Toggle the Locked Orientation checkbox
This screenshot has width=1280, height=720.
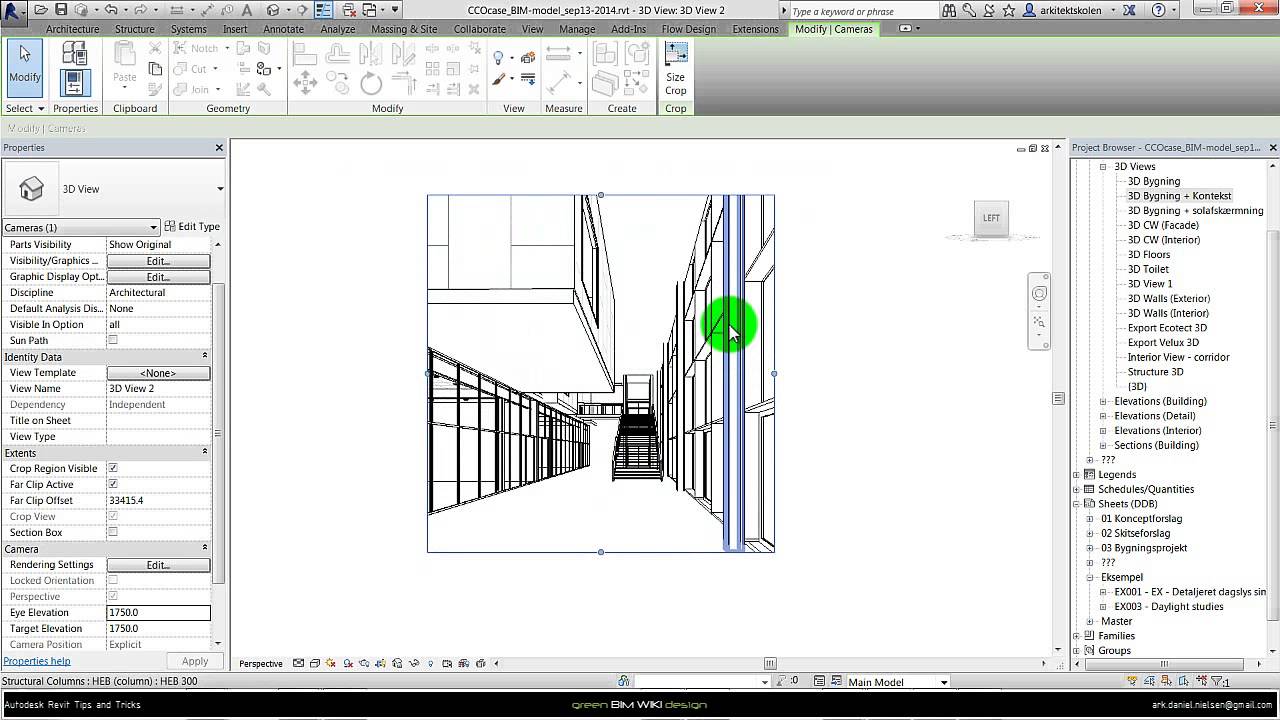tap(112, 580)
